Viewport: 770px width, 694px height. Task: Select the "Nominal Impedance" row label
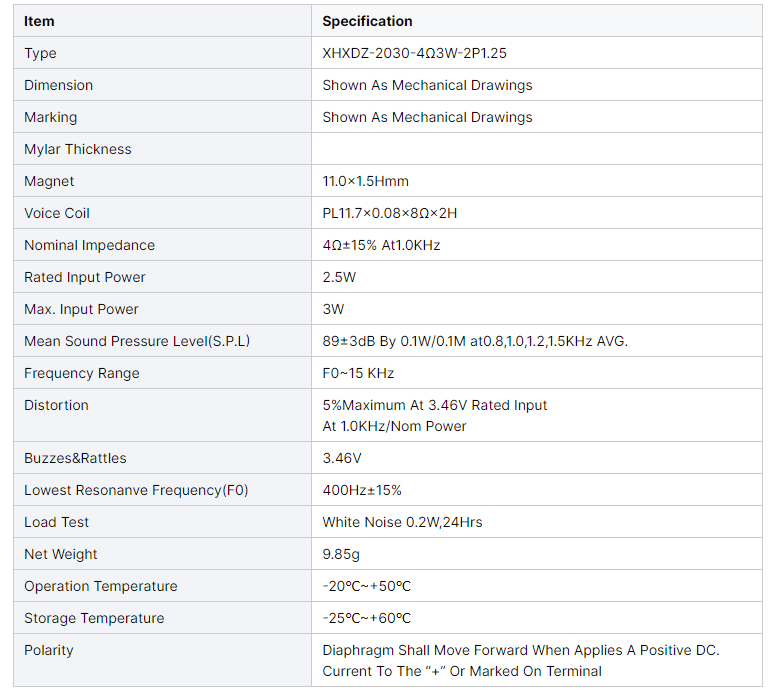89,245
